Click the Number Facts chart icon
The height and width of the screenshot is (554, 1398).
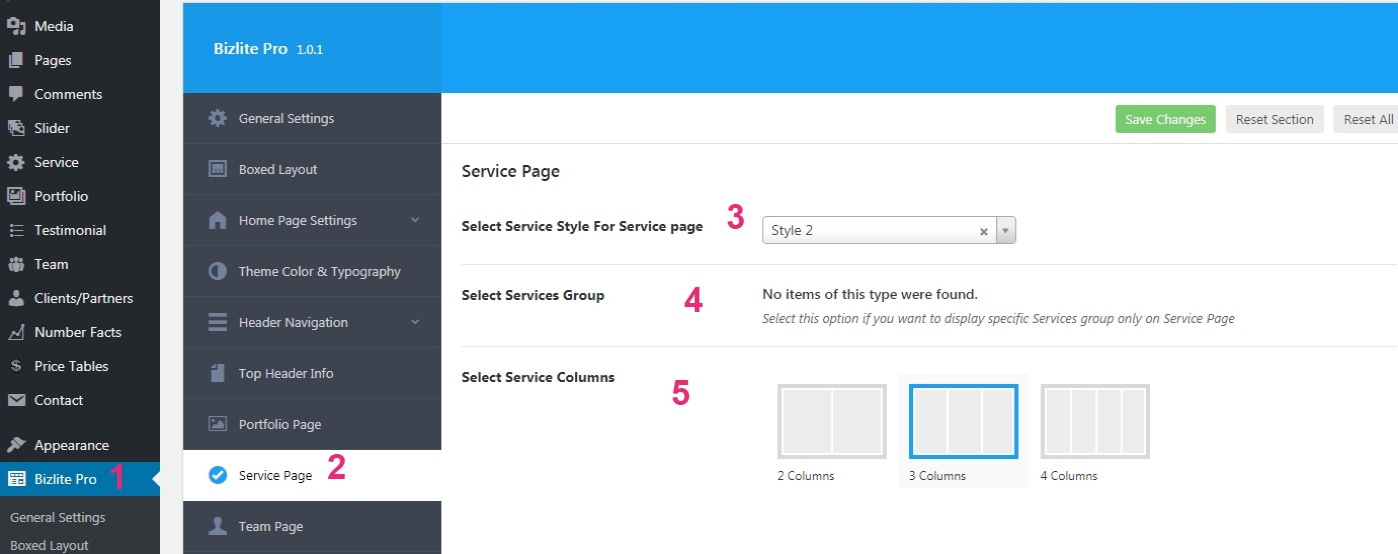(16, 332)
